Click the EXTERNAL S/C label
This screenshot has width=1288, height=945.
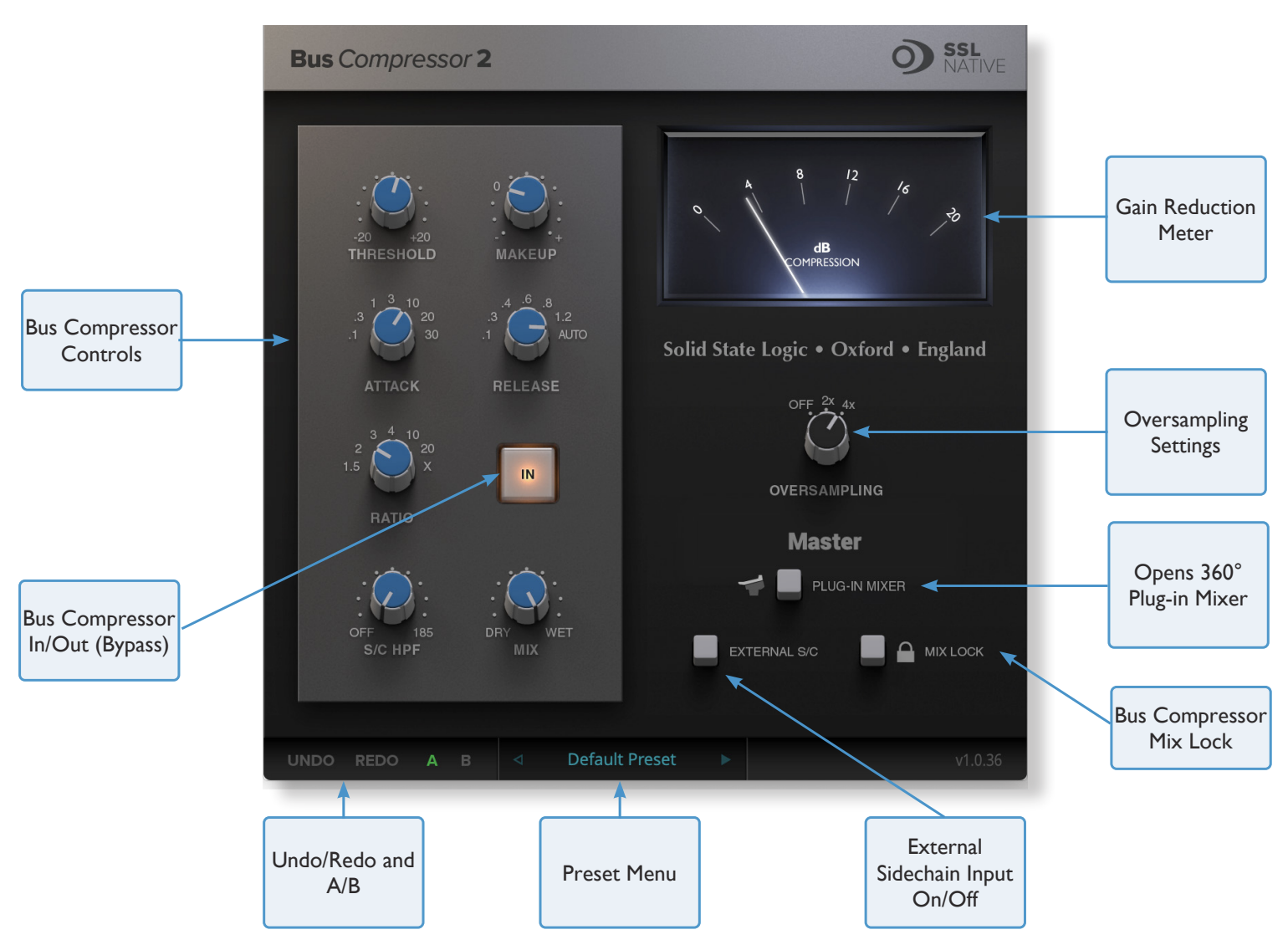point(774,651)
